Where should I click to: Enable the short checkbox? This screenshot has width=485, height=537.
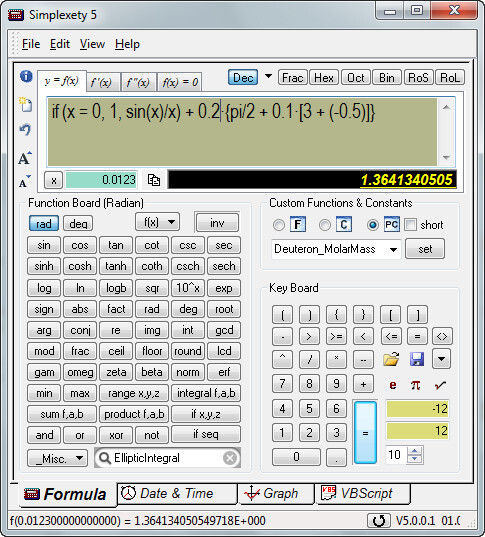tap(410, 225)
